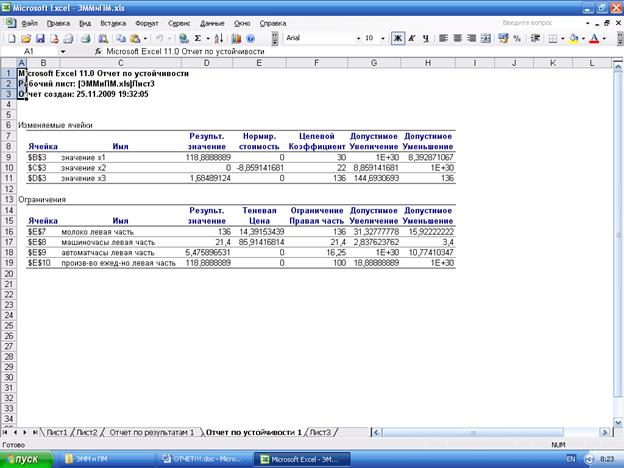Open a file with the Open folder icon
624x468 pixels.
coord(26,38)
